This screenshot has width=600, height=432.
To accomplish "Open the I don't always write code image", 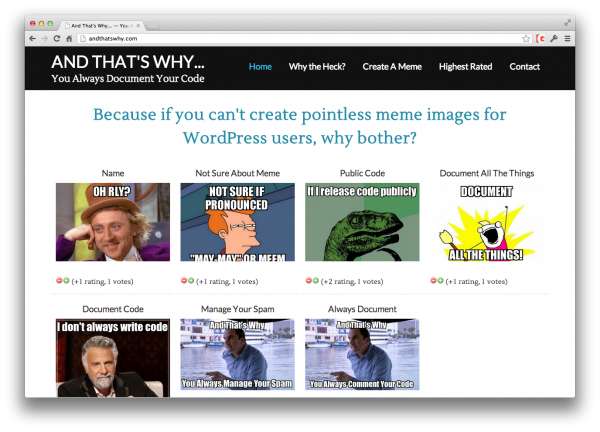I will tap(113, 358).
